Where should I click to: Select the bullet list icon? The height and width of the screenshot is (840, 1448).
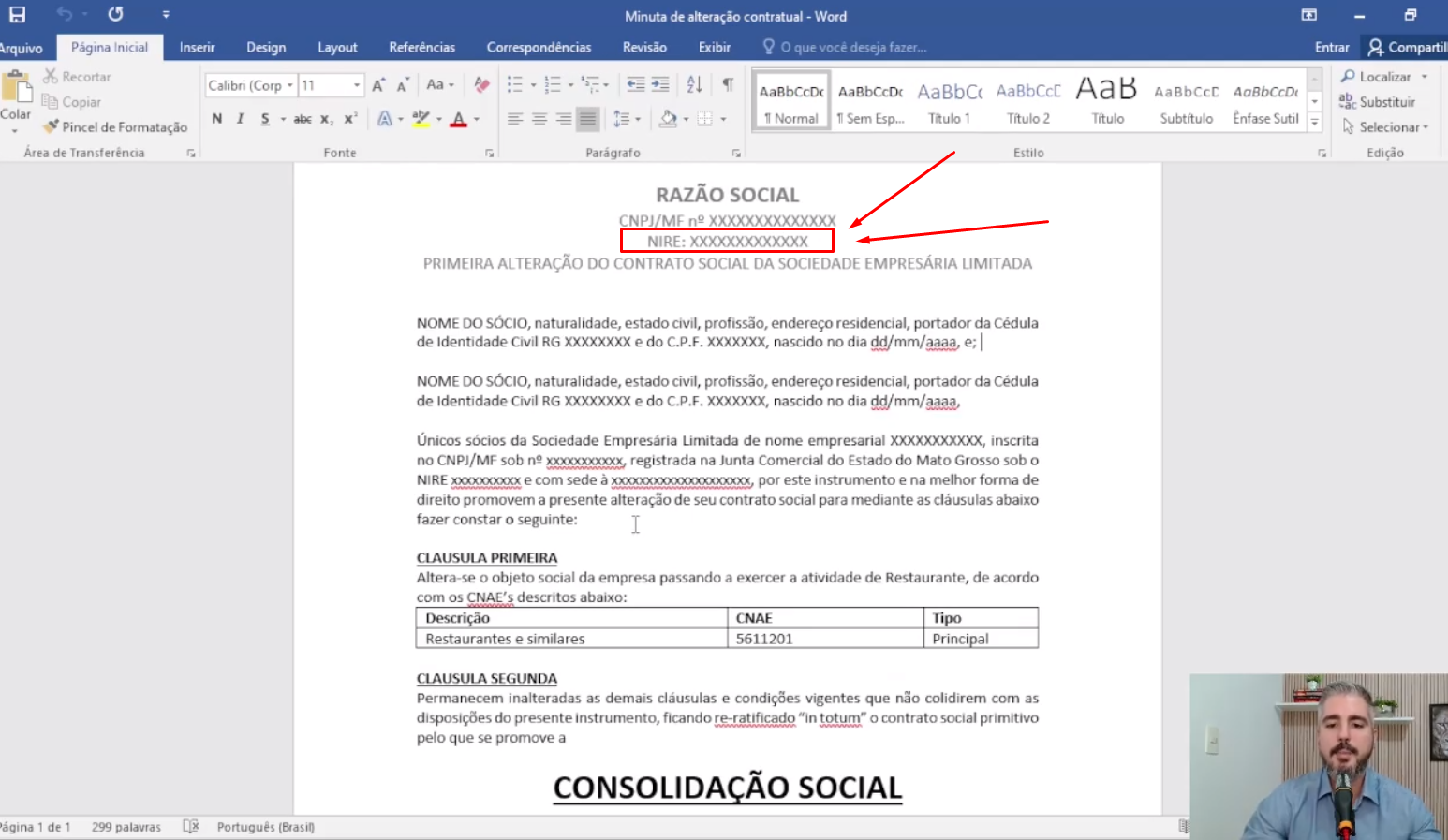(515, 85)
